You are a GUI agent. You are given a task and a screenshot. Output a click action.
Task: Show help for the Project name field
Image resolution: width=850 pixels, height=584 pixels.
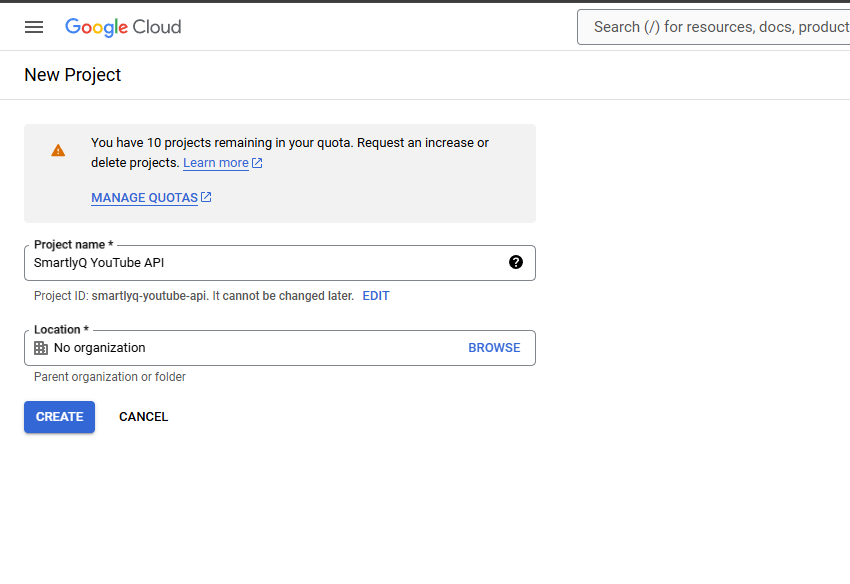click(x=516, y=262)
